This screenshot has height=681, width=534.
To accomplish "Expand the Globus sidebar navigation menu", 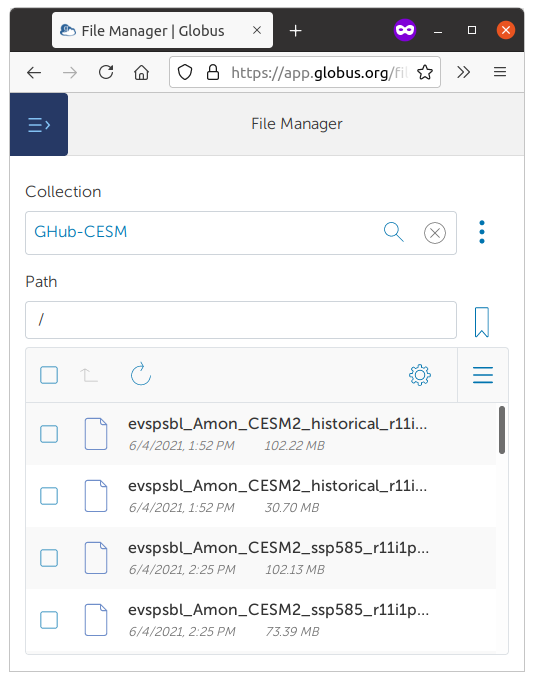I will pyautogui.click(x=39, y=125).
